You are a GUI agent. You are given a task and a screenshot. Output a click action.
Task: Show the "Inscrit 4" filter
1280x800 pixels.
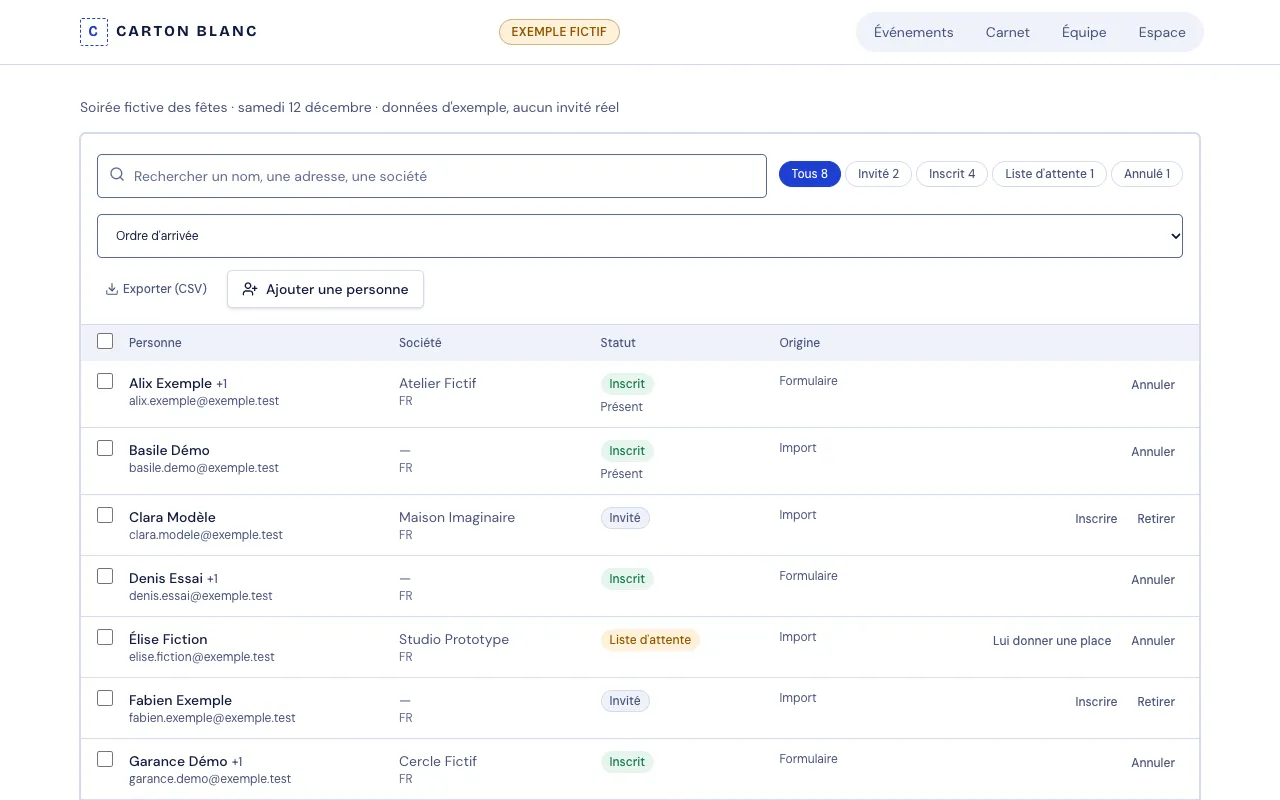coord(952,174)
